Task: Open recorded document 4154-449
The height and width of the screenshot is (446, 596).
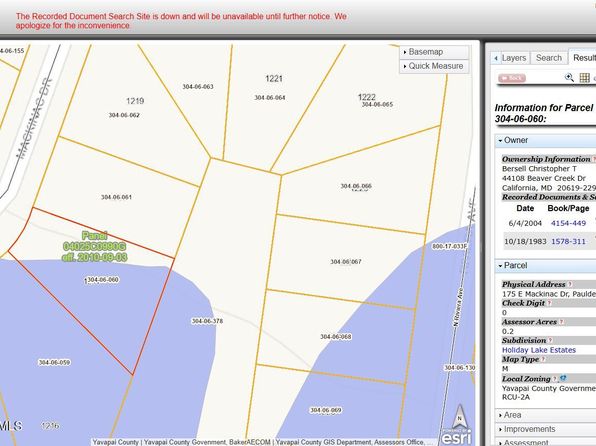Action: [568, 223]
